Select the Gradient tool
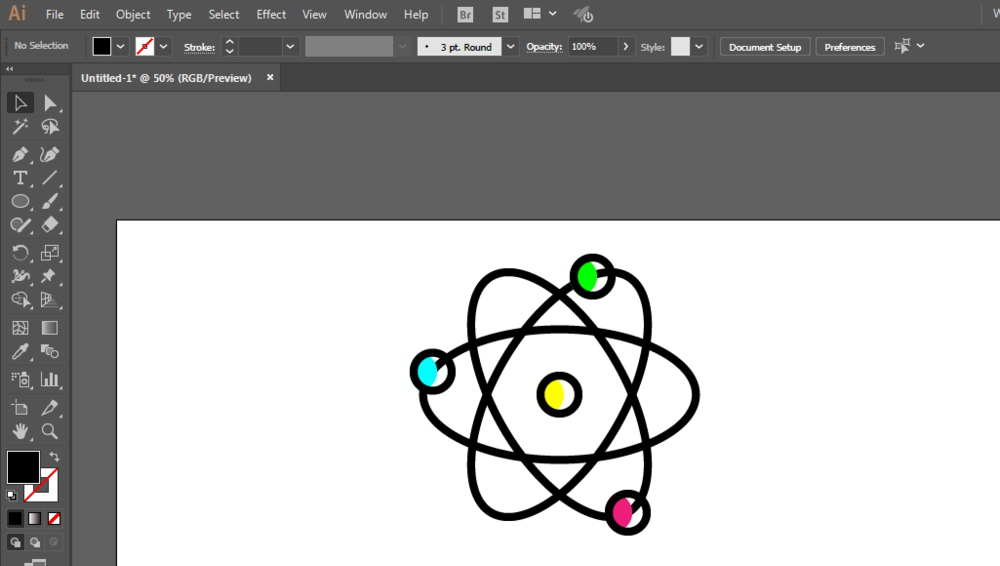Screen dimensions: 1000x566 click(50, 328)
